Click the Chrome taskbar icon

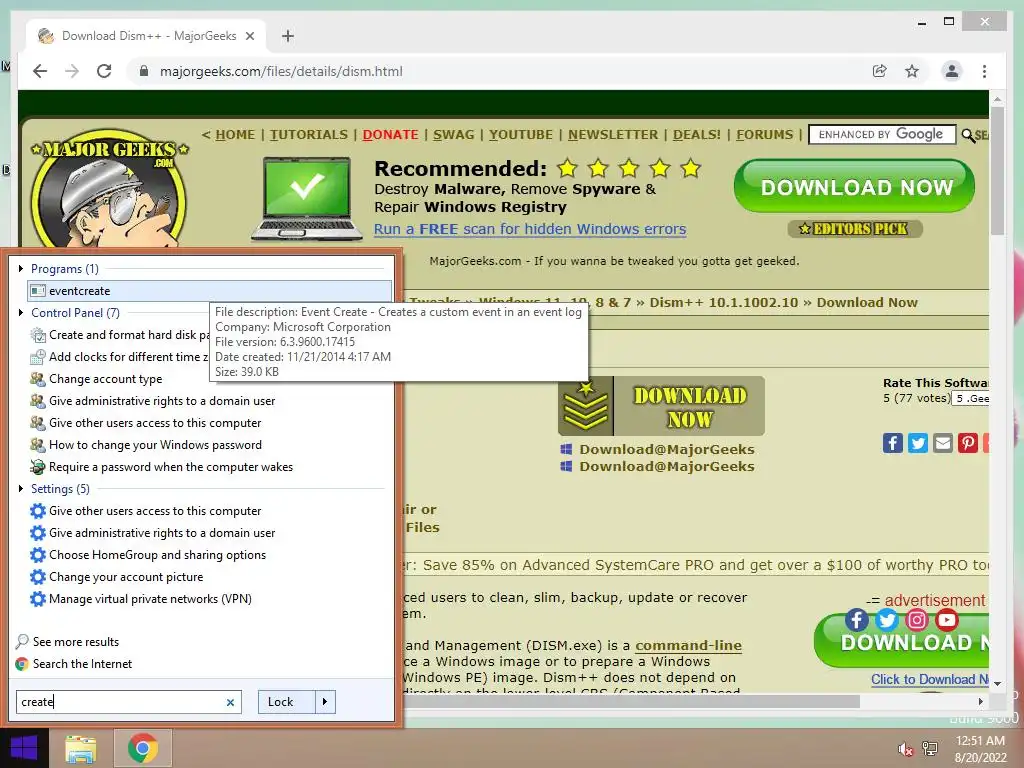pyautogui.click(x=142, y=748)
